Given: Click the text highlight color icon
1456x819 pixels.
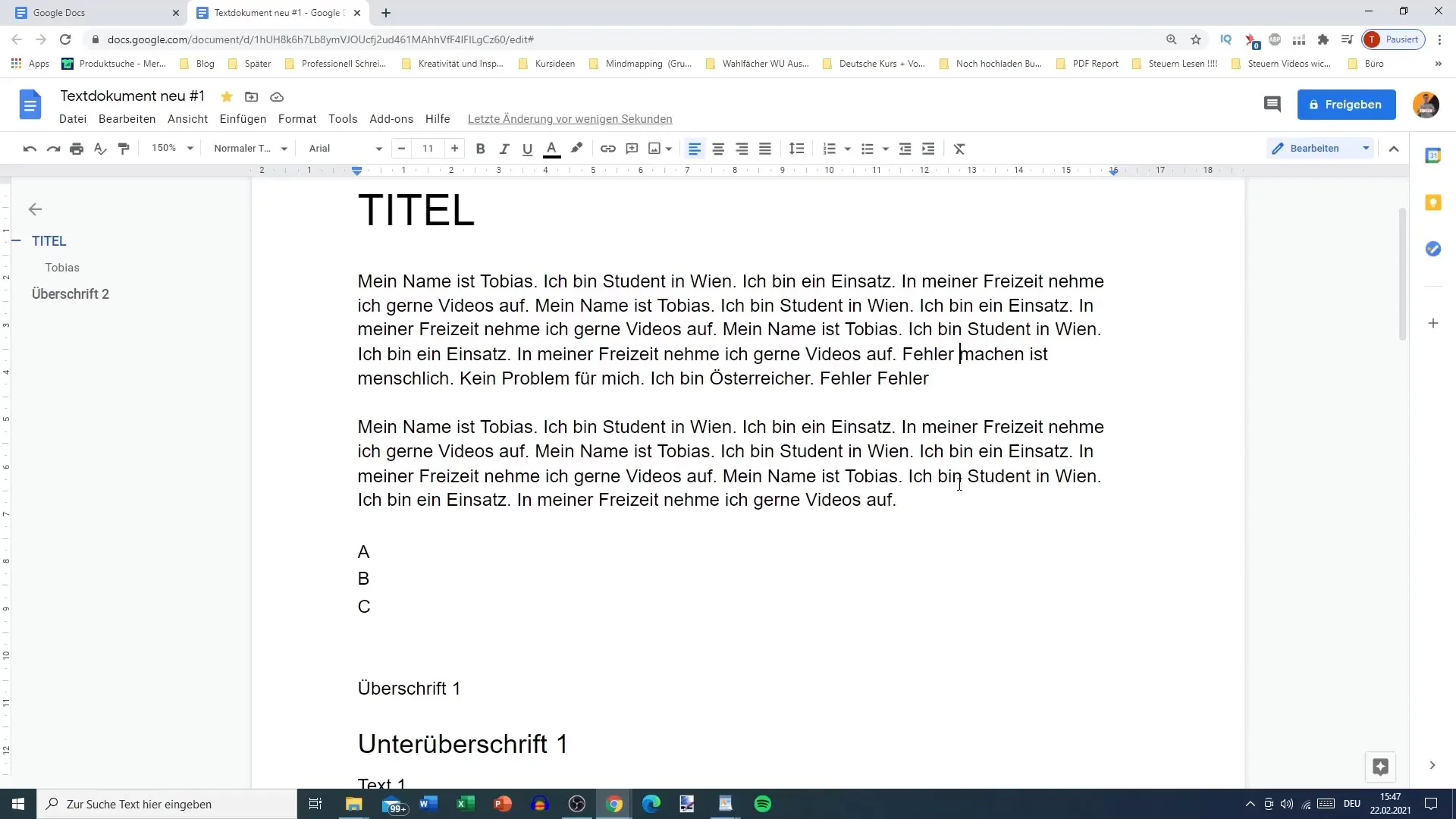Looking at the screenshot, I should click(x=576, y=149).
